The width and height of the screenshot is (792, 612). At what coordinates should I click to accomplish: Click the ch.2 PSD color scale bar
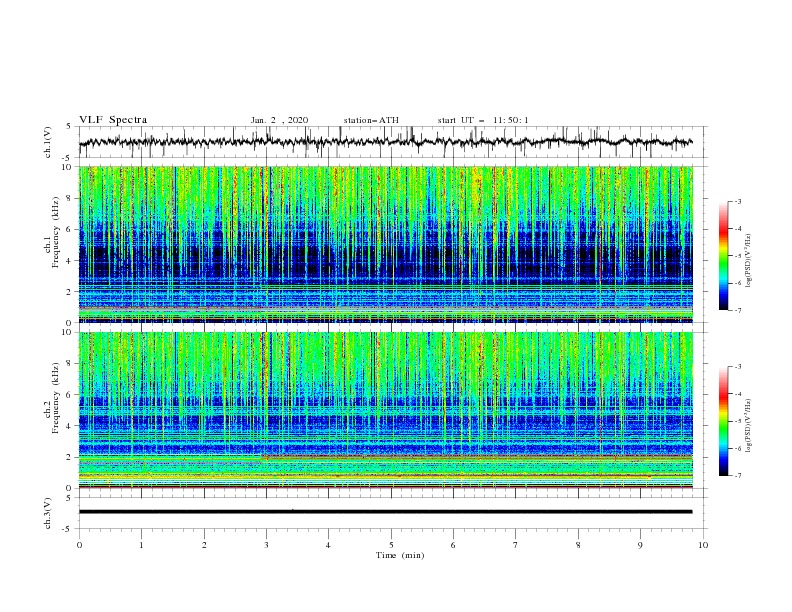click(x=723, y=421)
